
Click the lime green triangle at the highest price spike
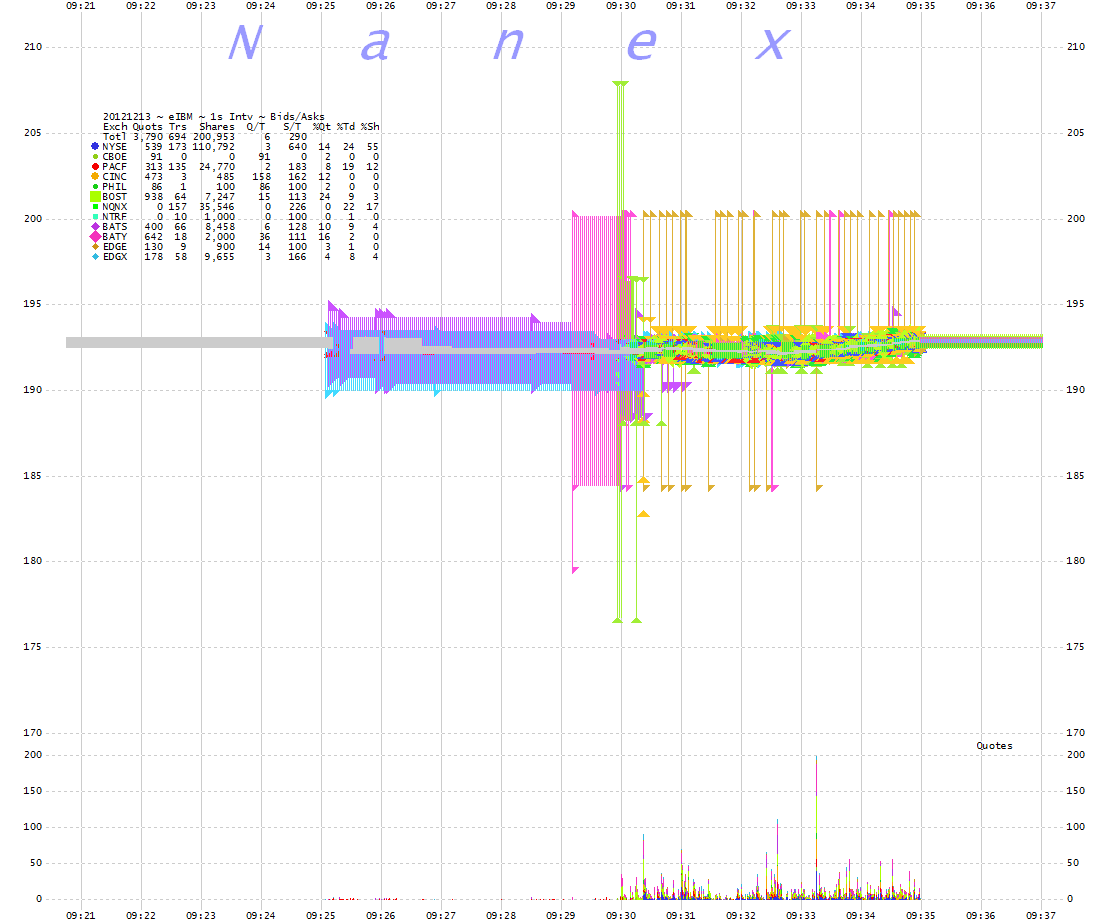(x=620, y=84)
